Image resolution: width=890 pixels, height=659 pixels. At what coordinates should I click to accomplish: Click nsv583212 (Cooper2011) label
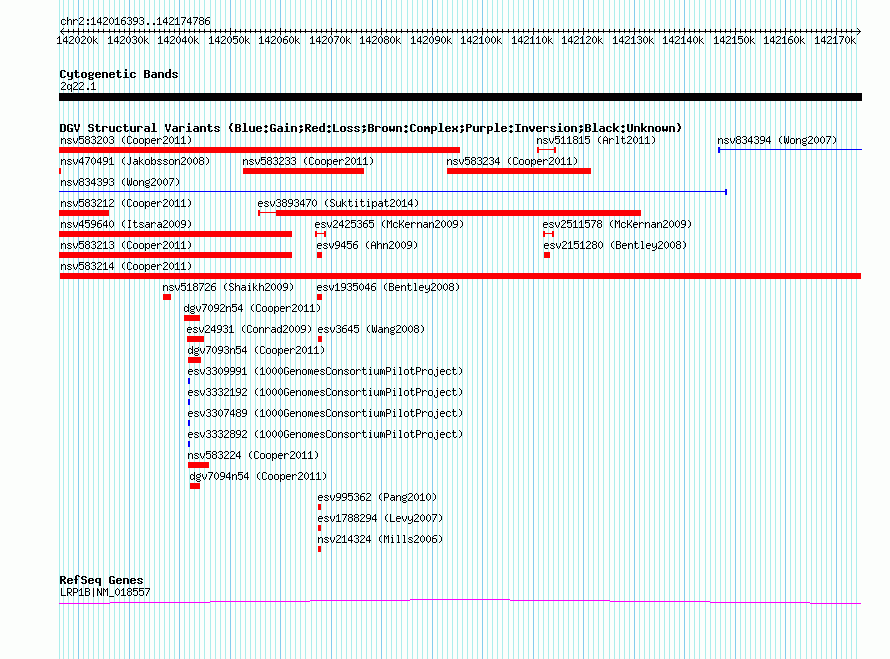tap(126, 203)
